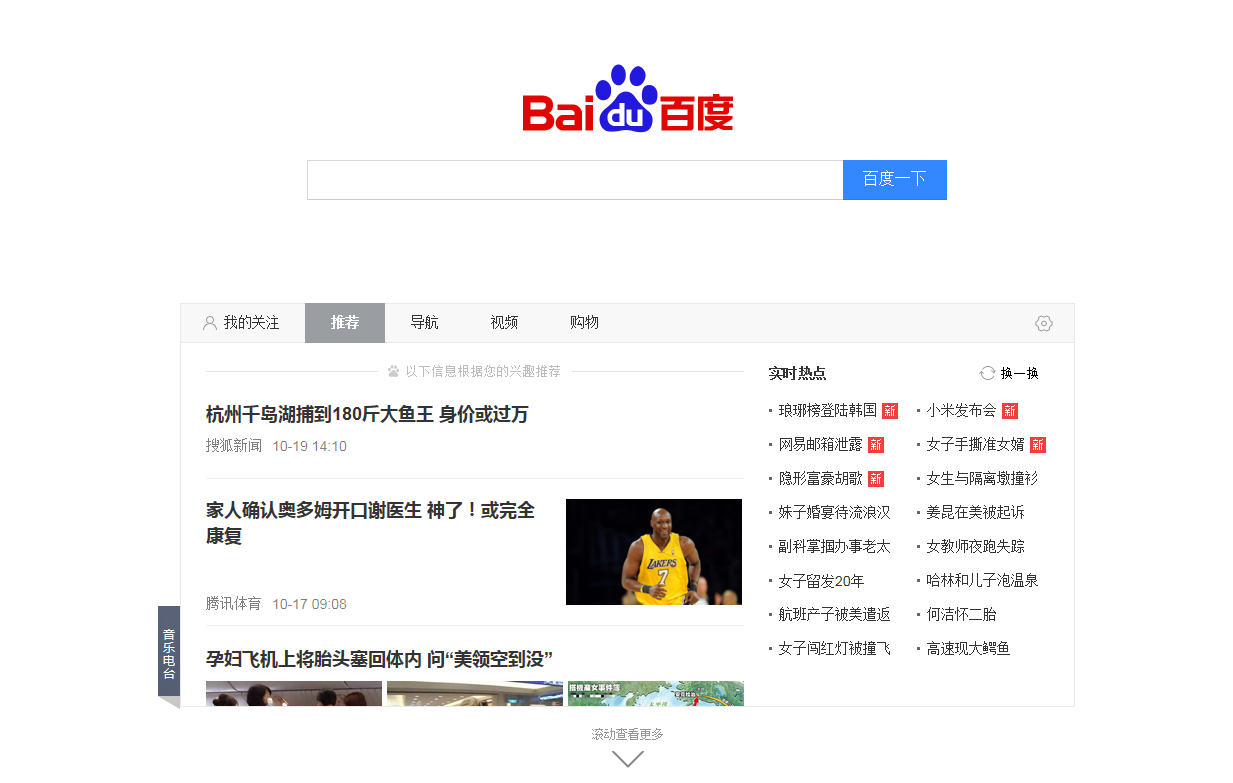The width and height of the screenshot is (1233, 783).
Task: Click the Lakers player photo thumbnail
Action: click(x=653, y=551)
